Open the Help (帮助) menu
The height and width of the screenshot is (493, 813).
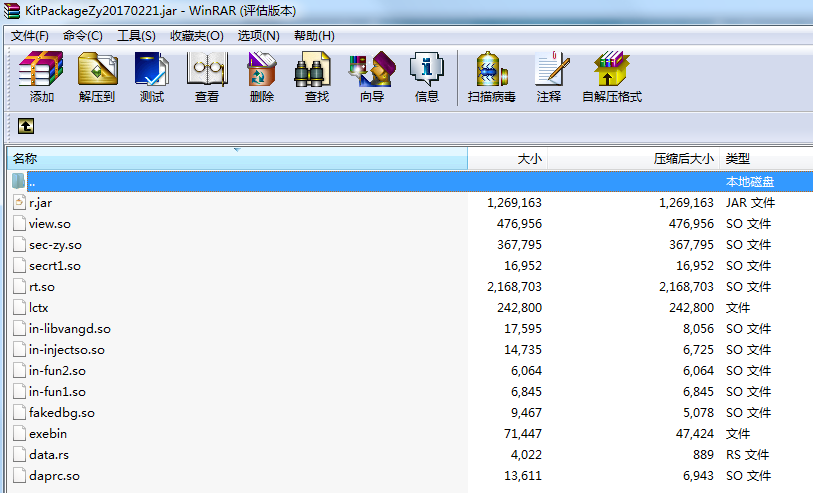314,36
